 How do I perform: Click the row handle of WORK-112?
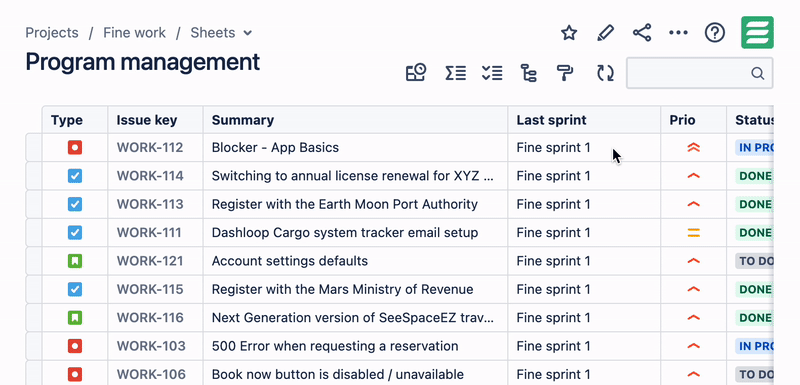[x=34, y=148]
